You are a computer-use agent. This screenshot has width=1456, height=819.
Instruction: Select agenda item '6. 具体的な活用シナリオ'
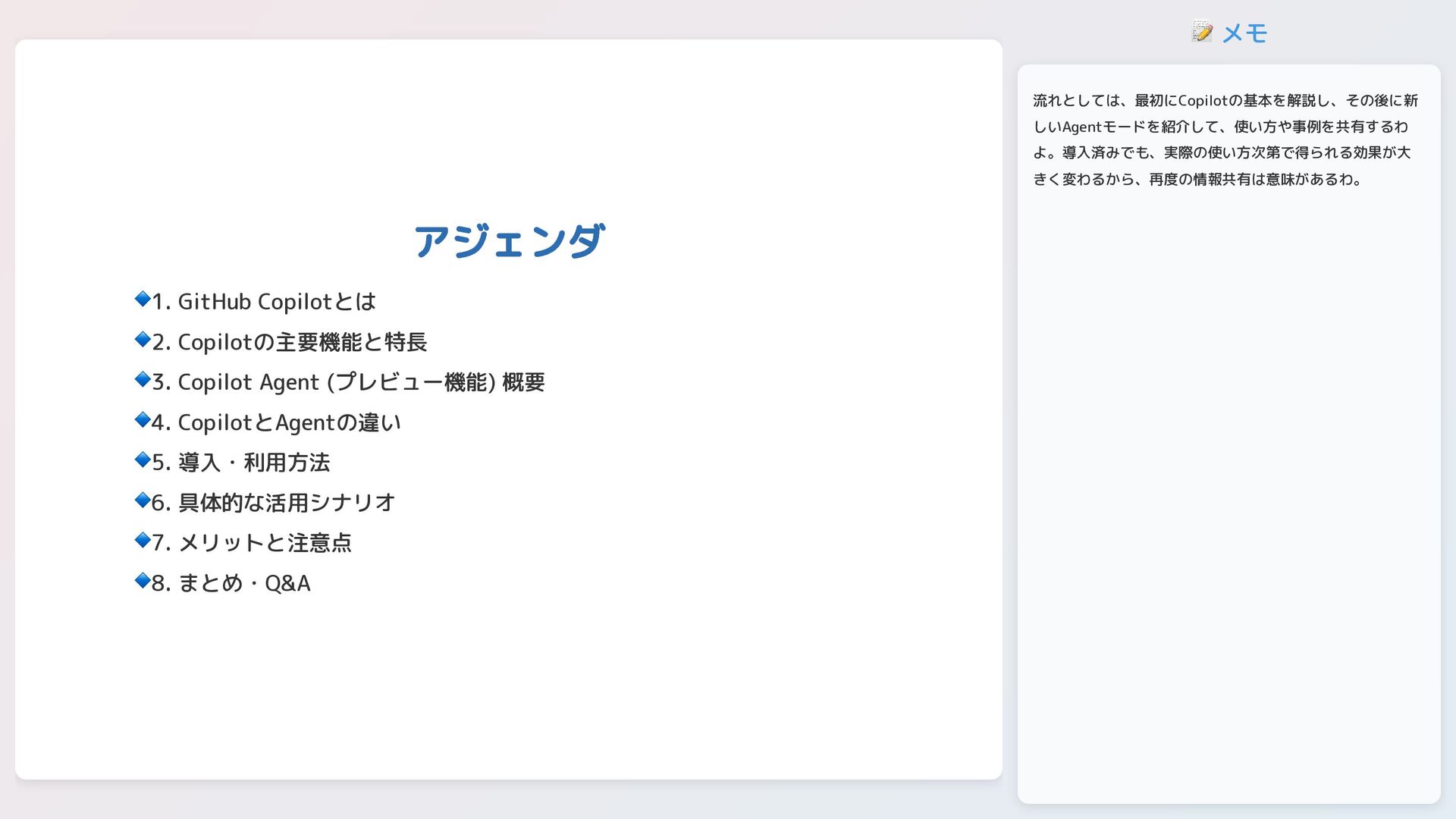point(274,503)
